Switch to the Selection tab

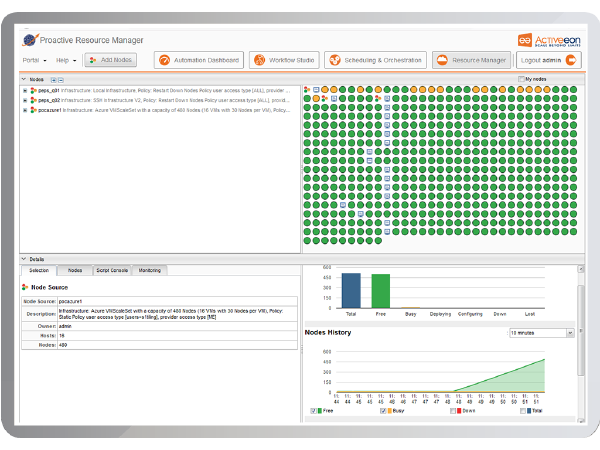pos(39,270)
